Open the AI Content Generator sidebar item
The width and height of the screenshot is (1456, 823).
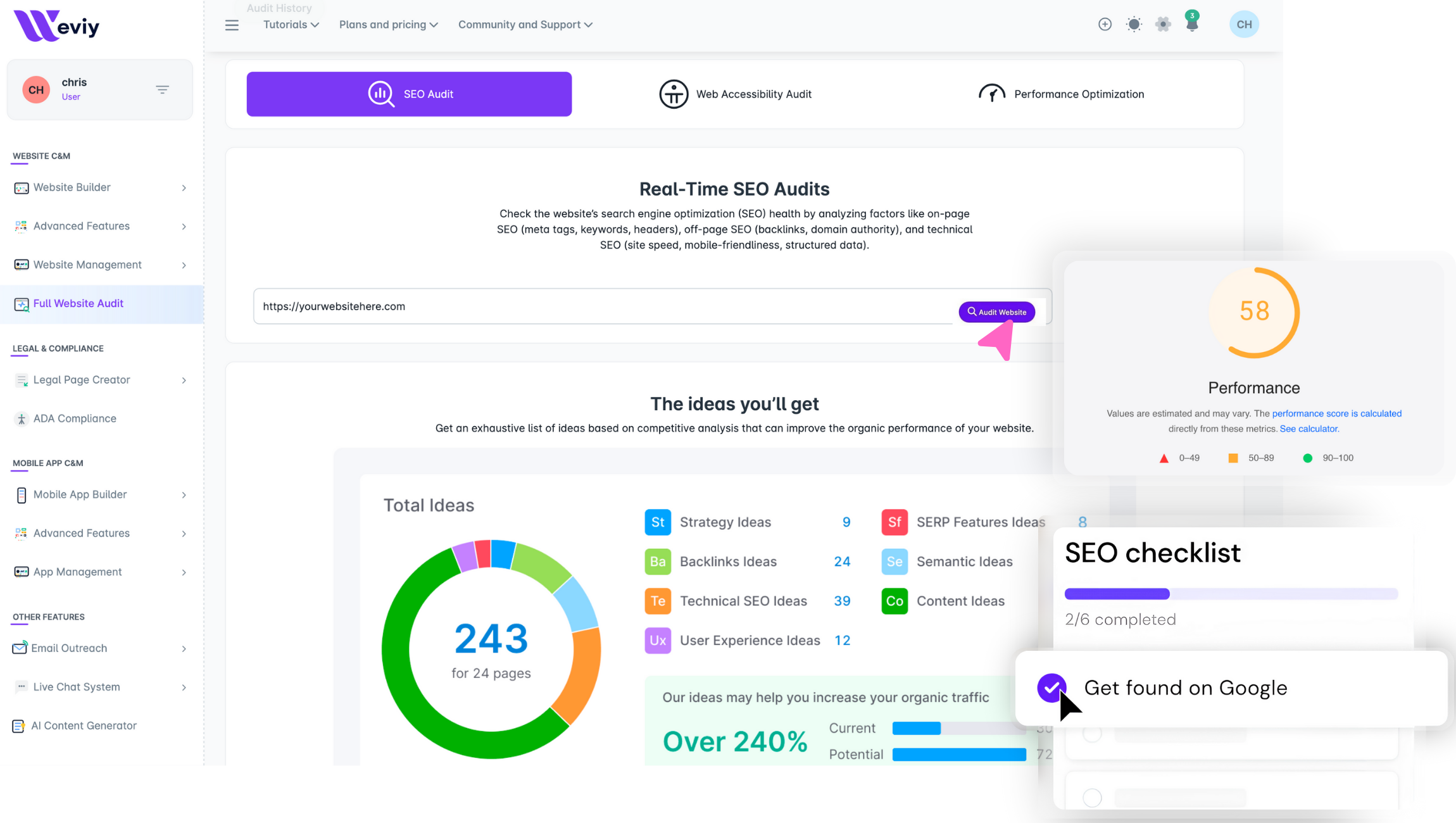point(84,726)
